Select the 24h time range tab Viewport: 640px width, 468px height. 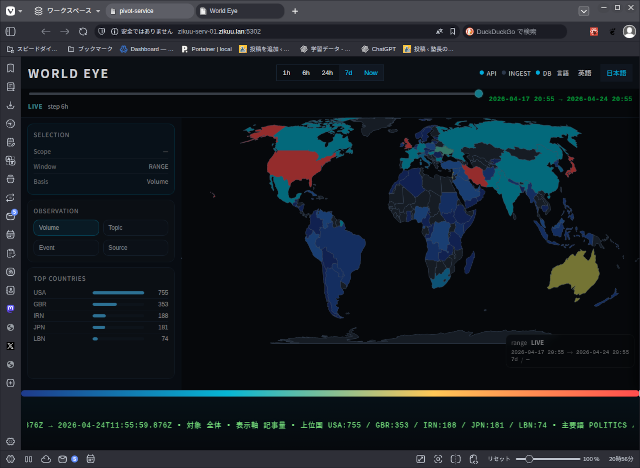pyautogui.click(x=327, y=73)
